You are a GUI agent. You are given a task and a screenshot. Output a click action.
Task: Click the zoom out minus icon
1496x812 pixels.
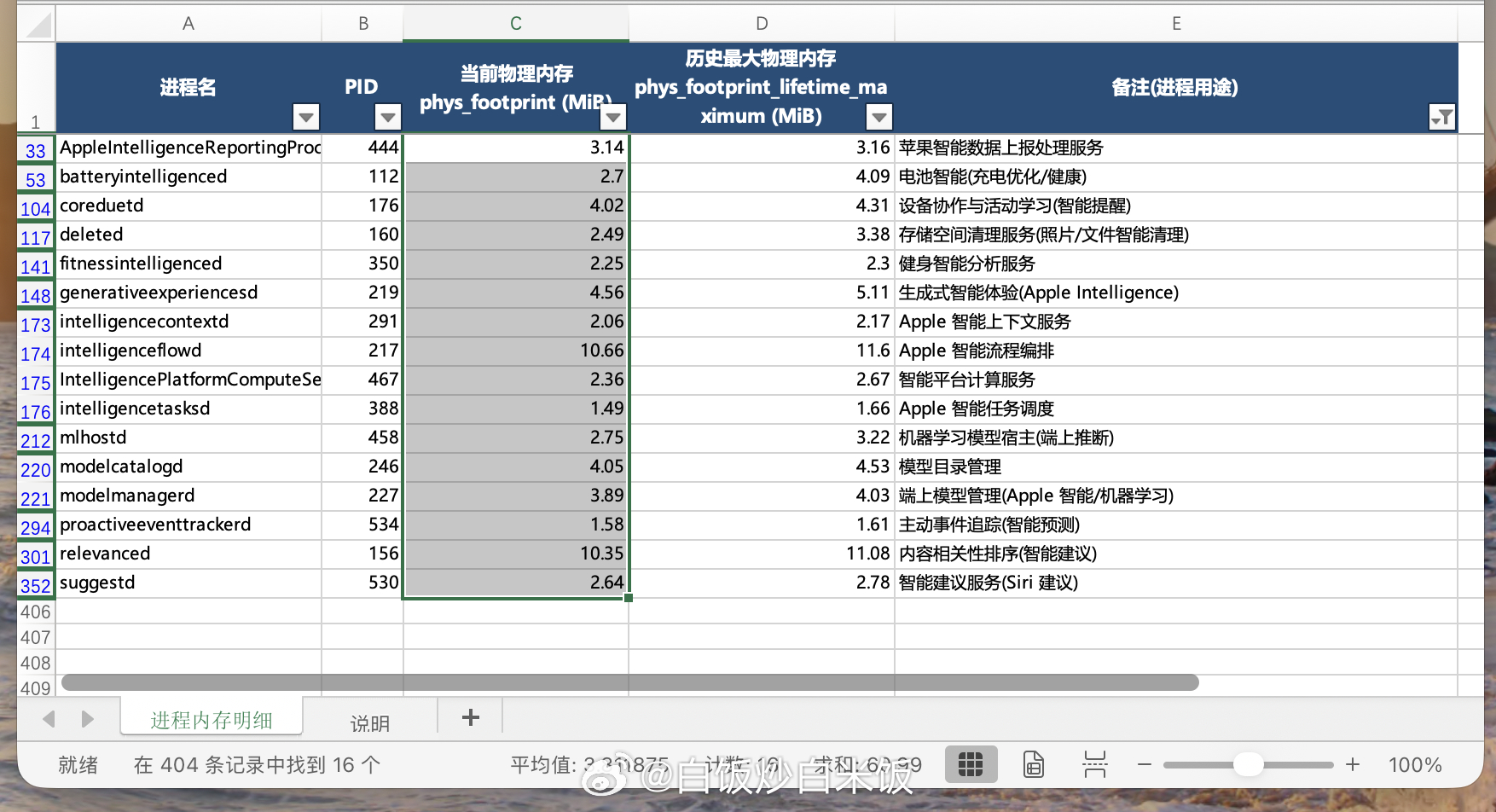(1145, 765)
